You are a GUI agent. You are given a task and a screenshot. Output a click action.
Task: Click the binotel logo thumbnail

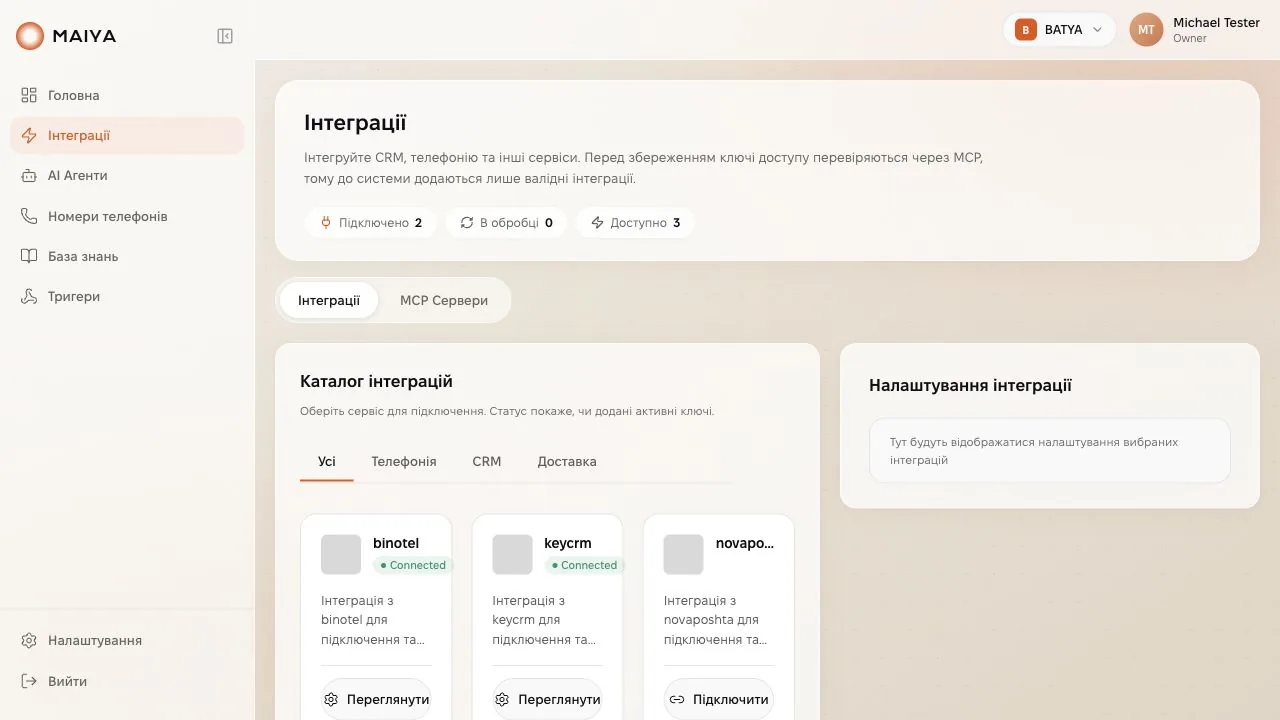(341, 554)
